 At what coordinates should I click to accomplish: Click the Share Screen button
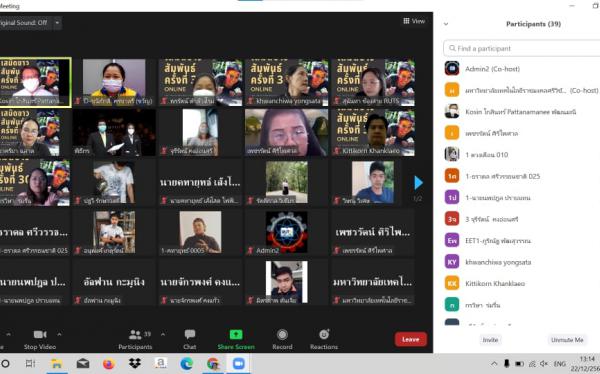tap(236, 339)
